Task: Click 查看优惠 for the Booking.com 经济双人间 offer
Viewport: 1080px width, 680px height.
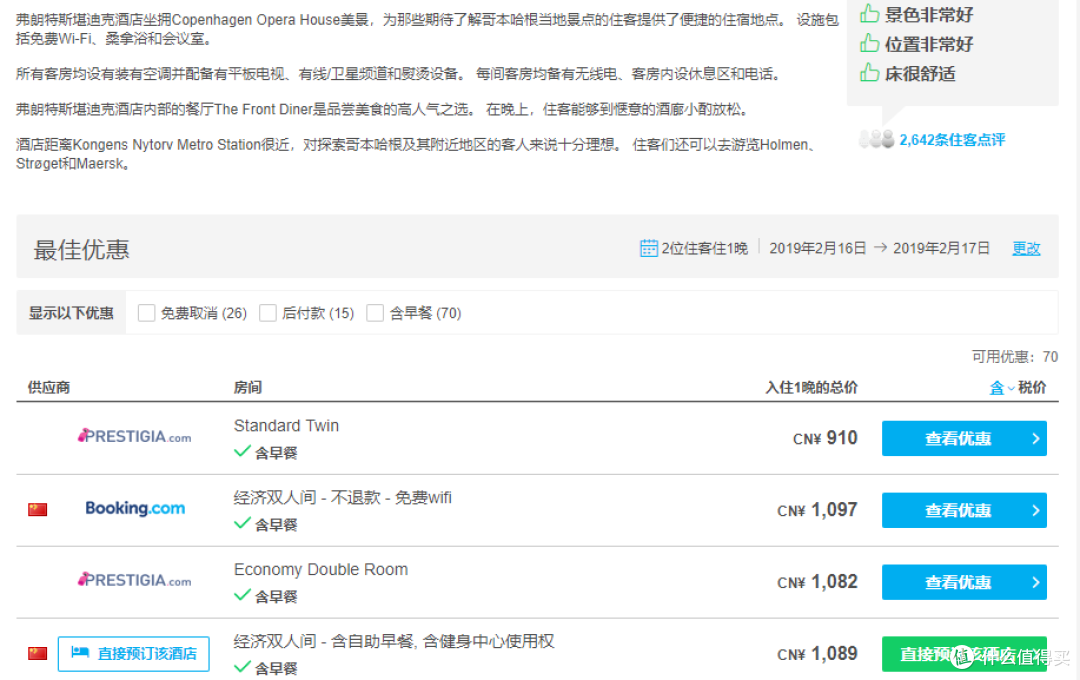Action: point(964,511)
